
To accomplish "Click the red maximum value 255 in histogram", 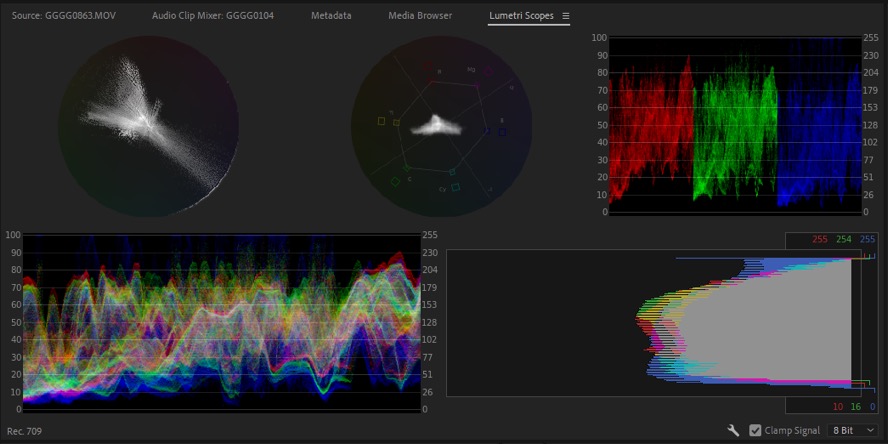I will tap(821, 240).
